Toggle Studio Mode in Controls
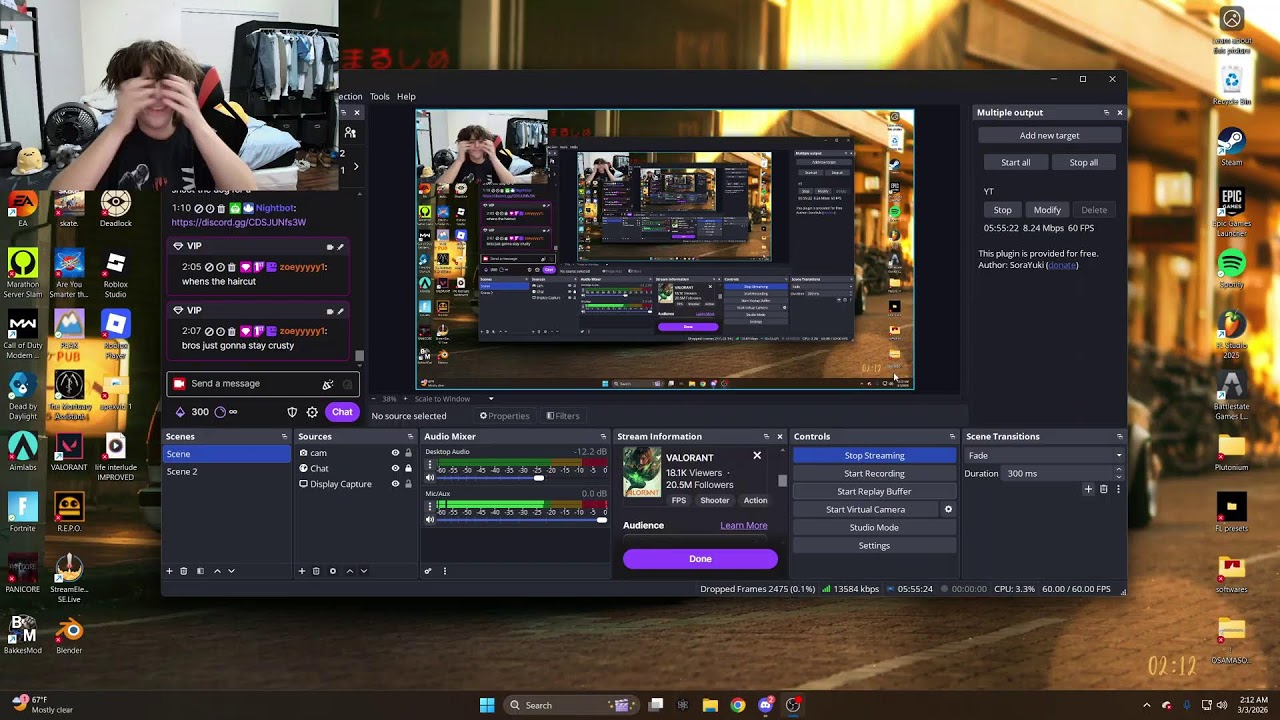The image size is (1280, 720). 874,528
